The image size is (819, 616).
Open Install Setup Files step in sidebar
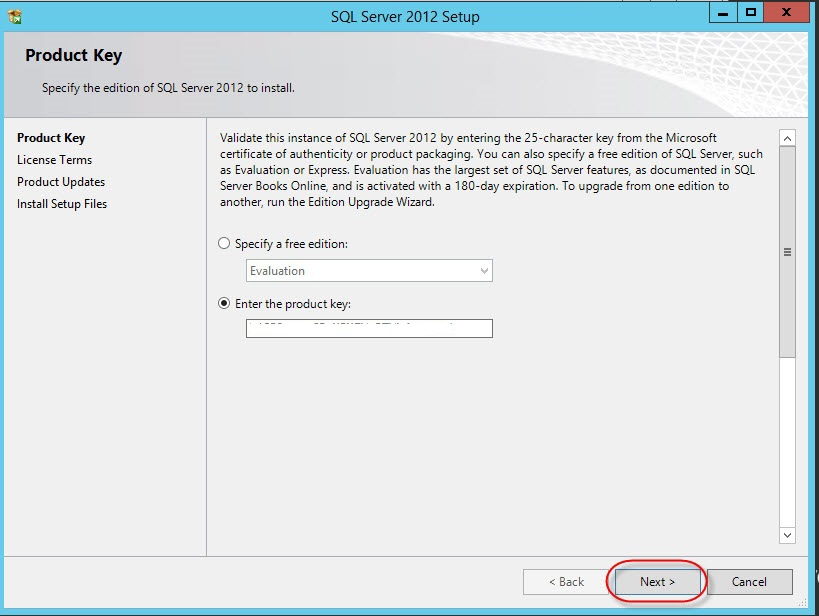(62, 204)
